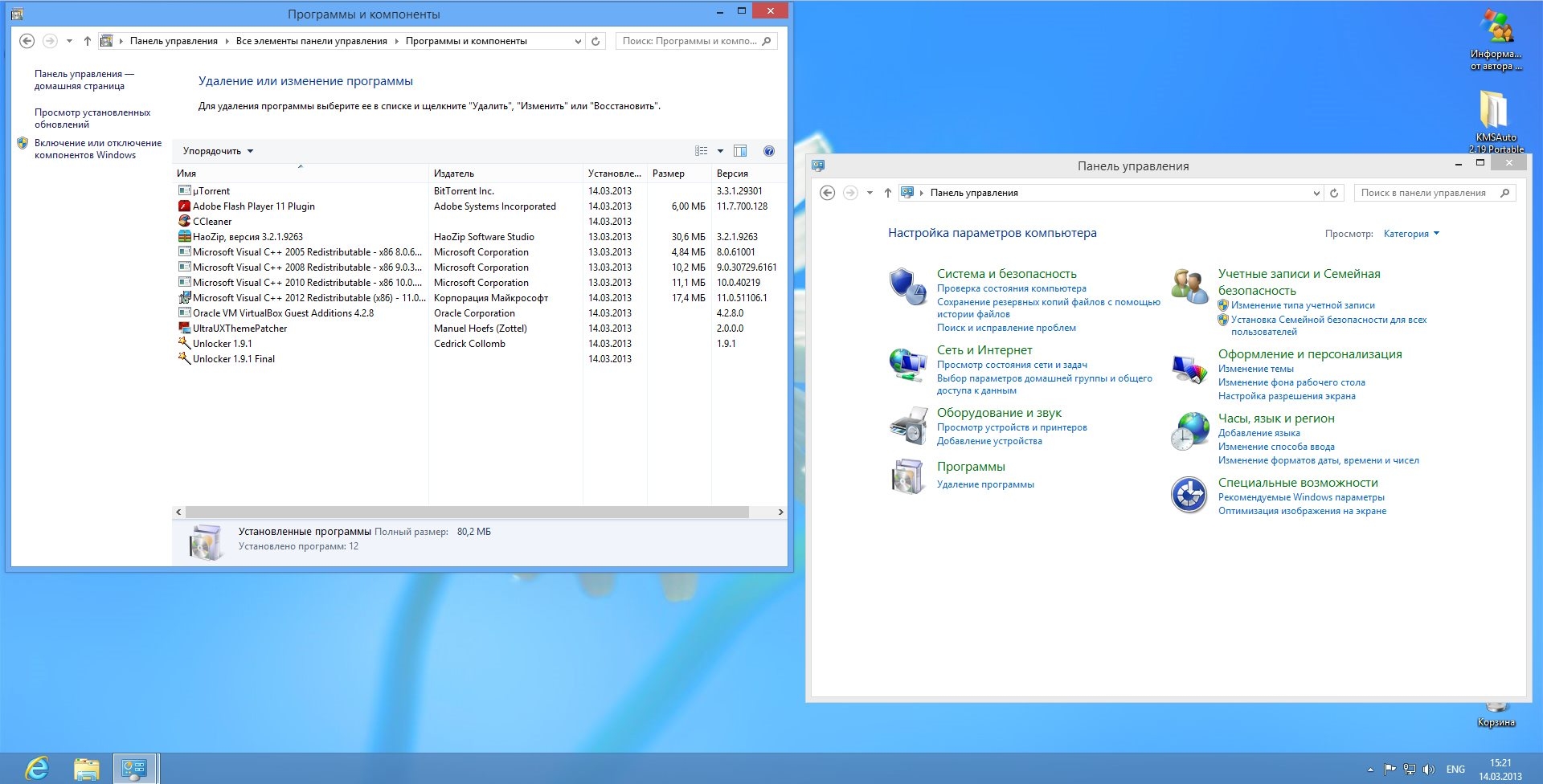Click the Специальные возможности accessibility icon

click(1189, 494)
